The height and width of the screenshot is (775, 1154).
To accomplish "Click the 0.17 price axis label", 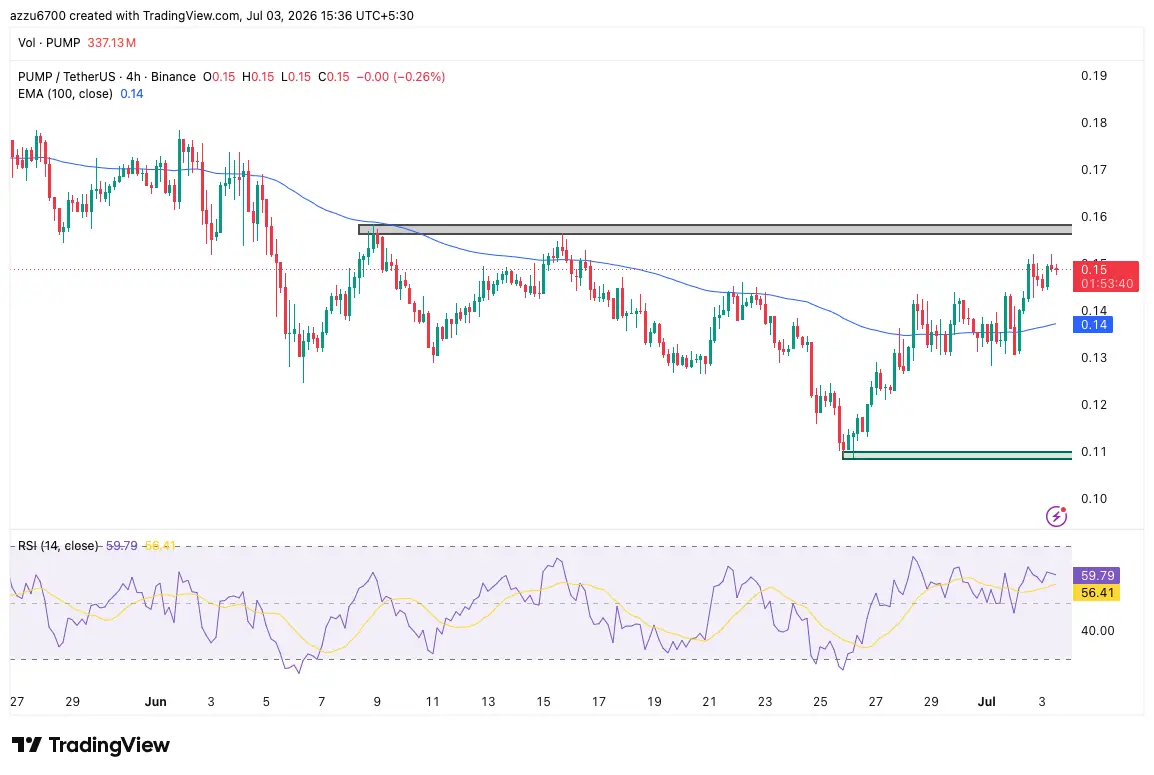I will click(x=1094, y=169).
